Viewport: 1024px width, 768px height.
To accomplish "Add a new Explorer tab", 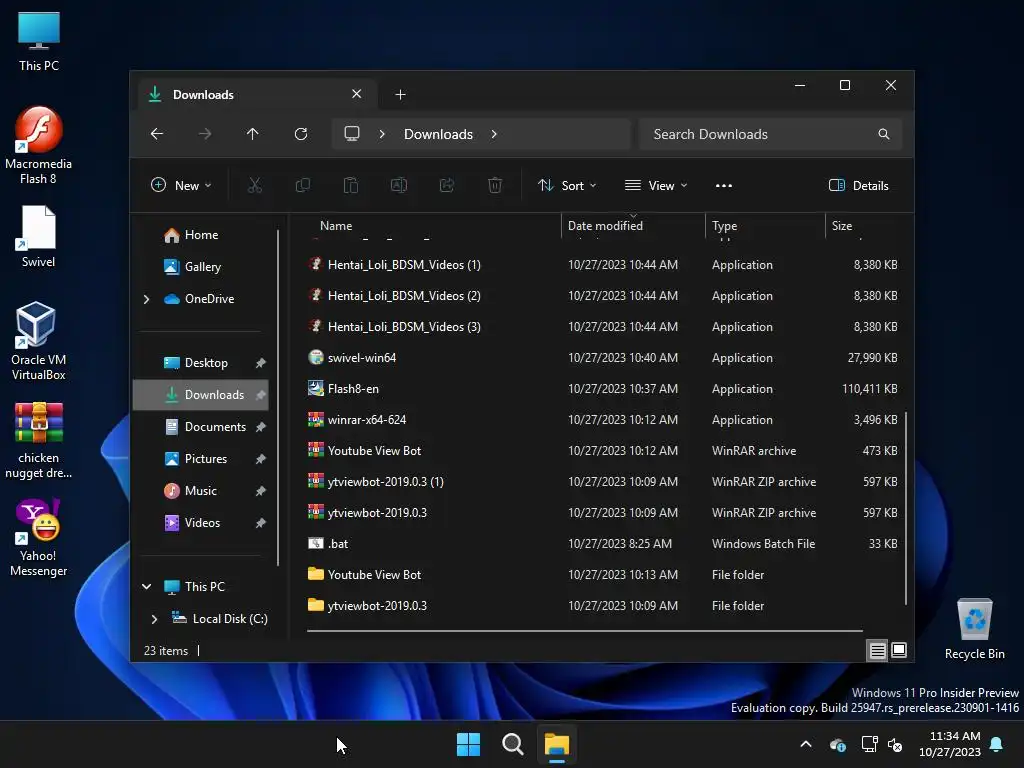I will tap(400, 95).
